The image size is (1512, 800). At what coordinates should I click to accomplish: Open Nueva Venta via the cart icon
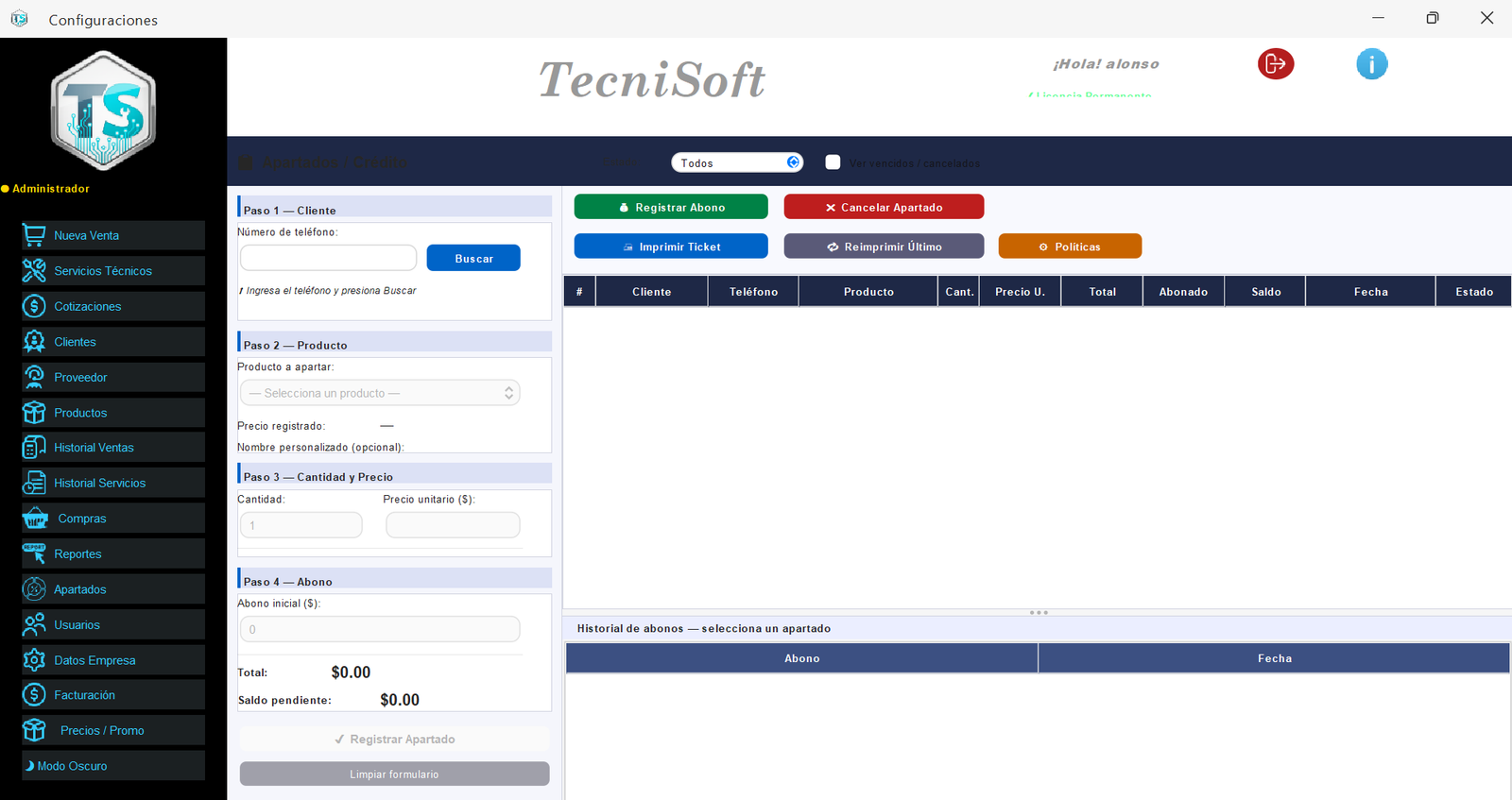(34, 235)
